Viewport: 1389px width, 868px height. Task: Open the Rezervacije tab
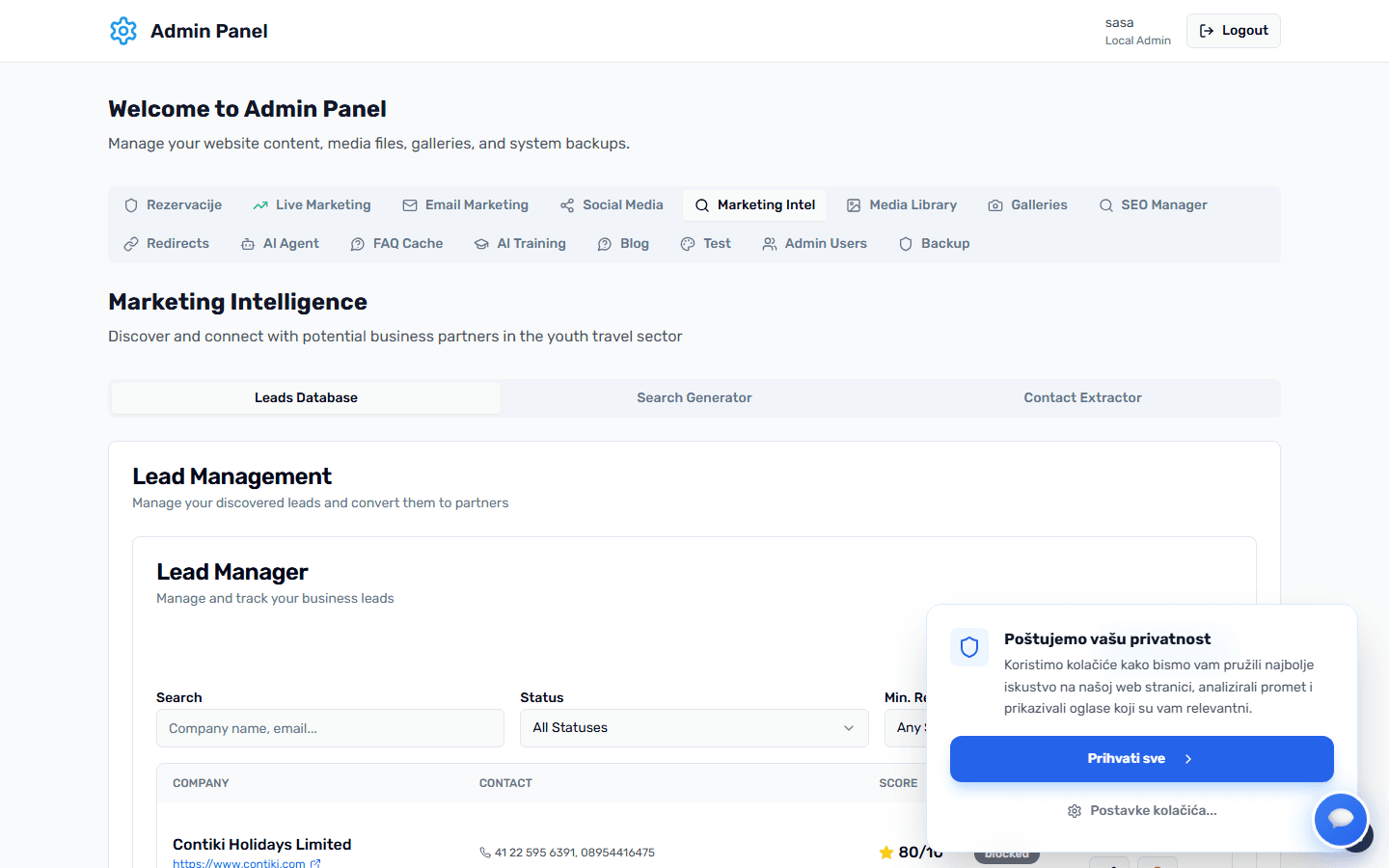coord(174,205)
